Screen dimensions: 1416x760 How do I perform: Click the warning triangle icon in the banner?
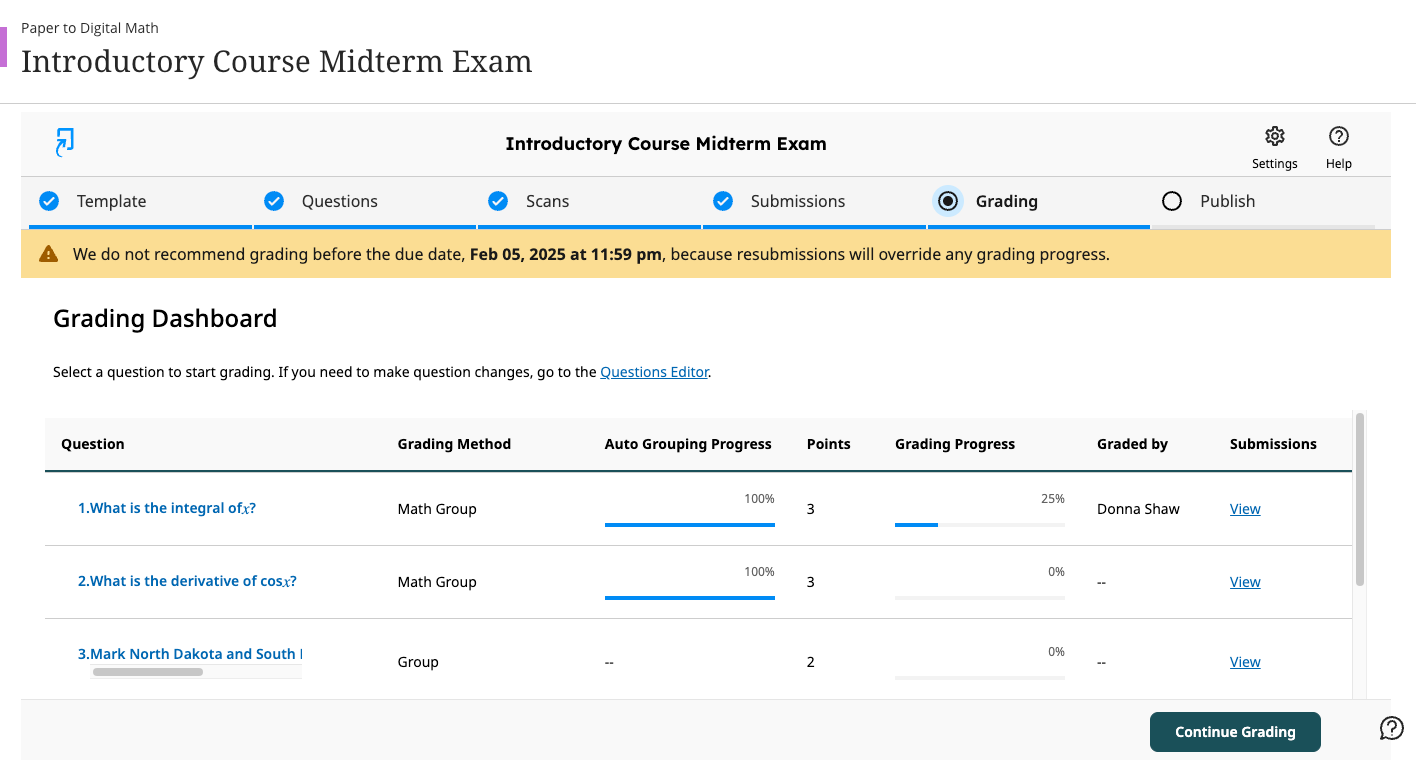pyautogui.click(x=48, y=254)
